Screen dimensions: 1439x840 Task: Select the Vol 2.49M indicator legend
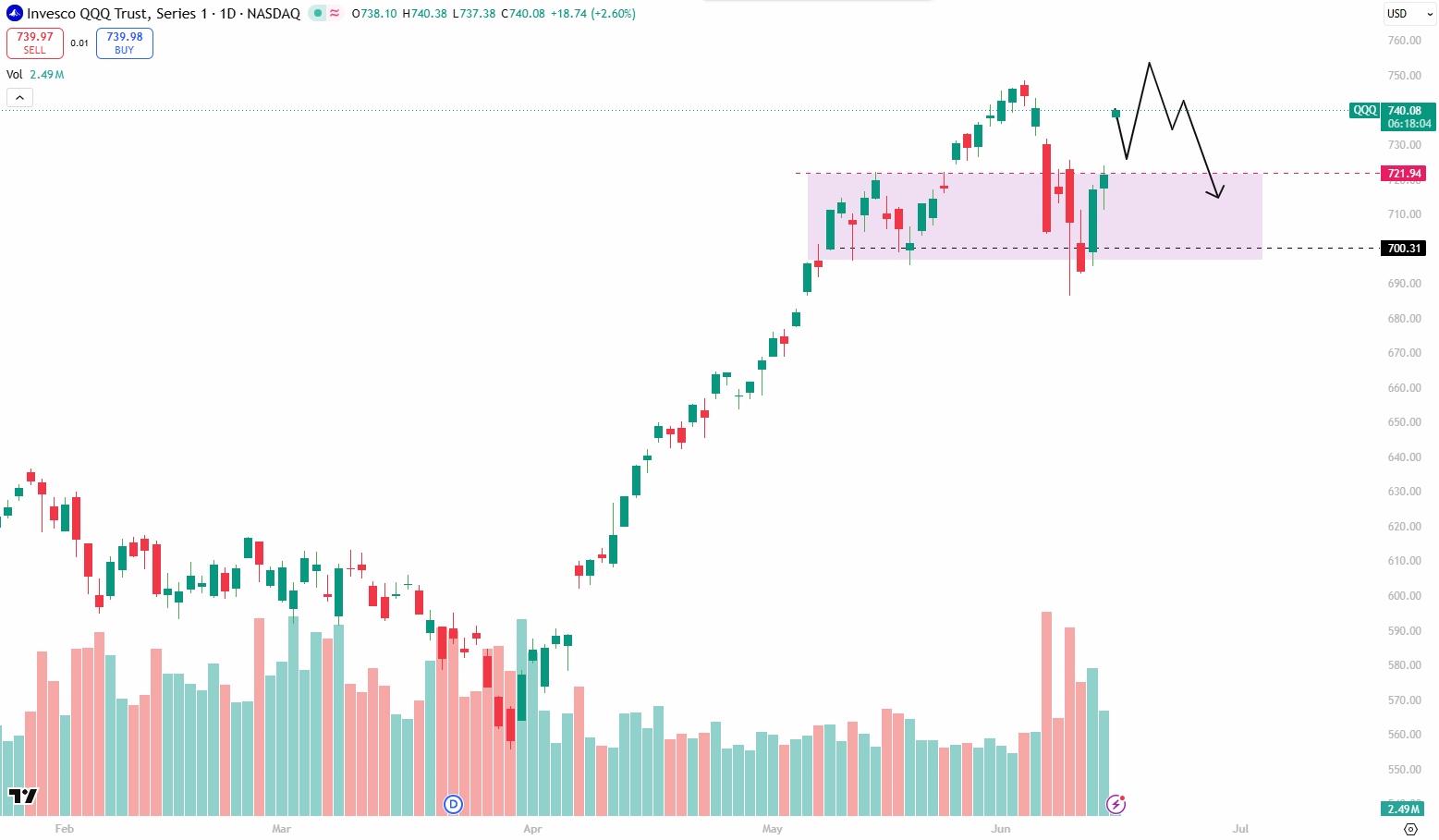point(35,75)
